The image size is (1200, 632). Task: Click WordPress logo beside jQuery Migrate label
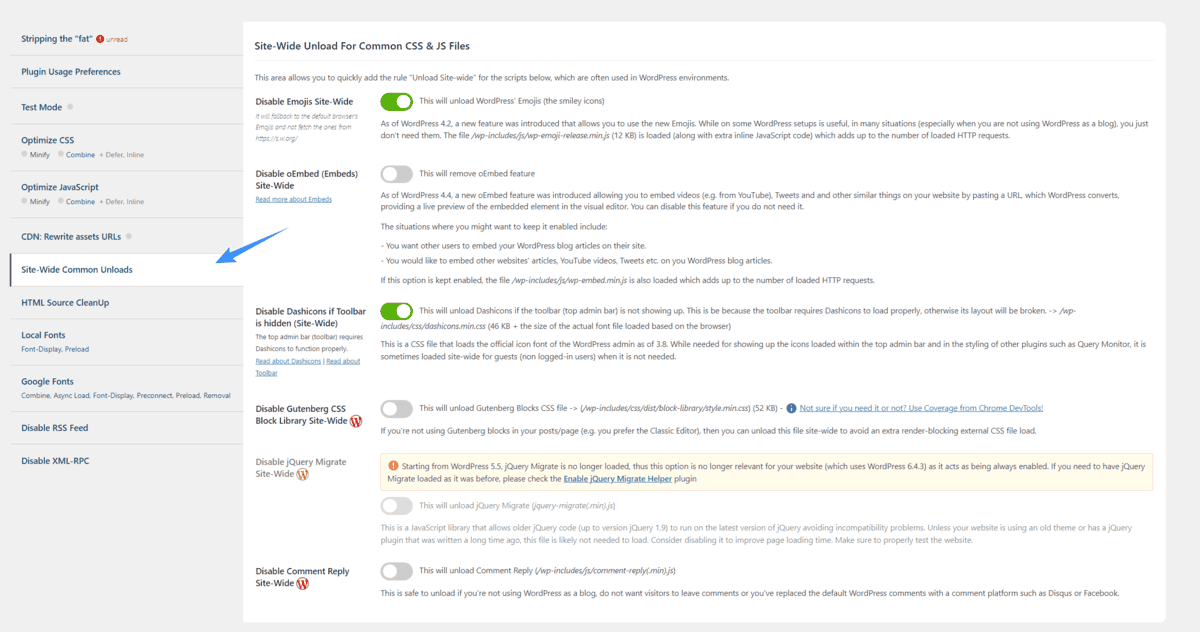(x=303, y=474)
